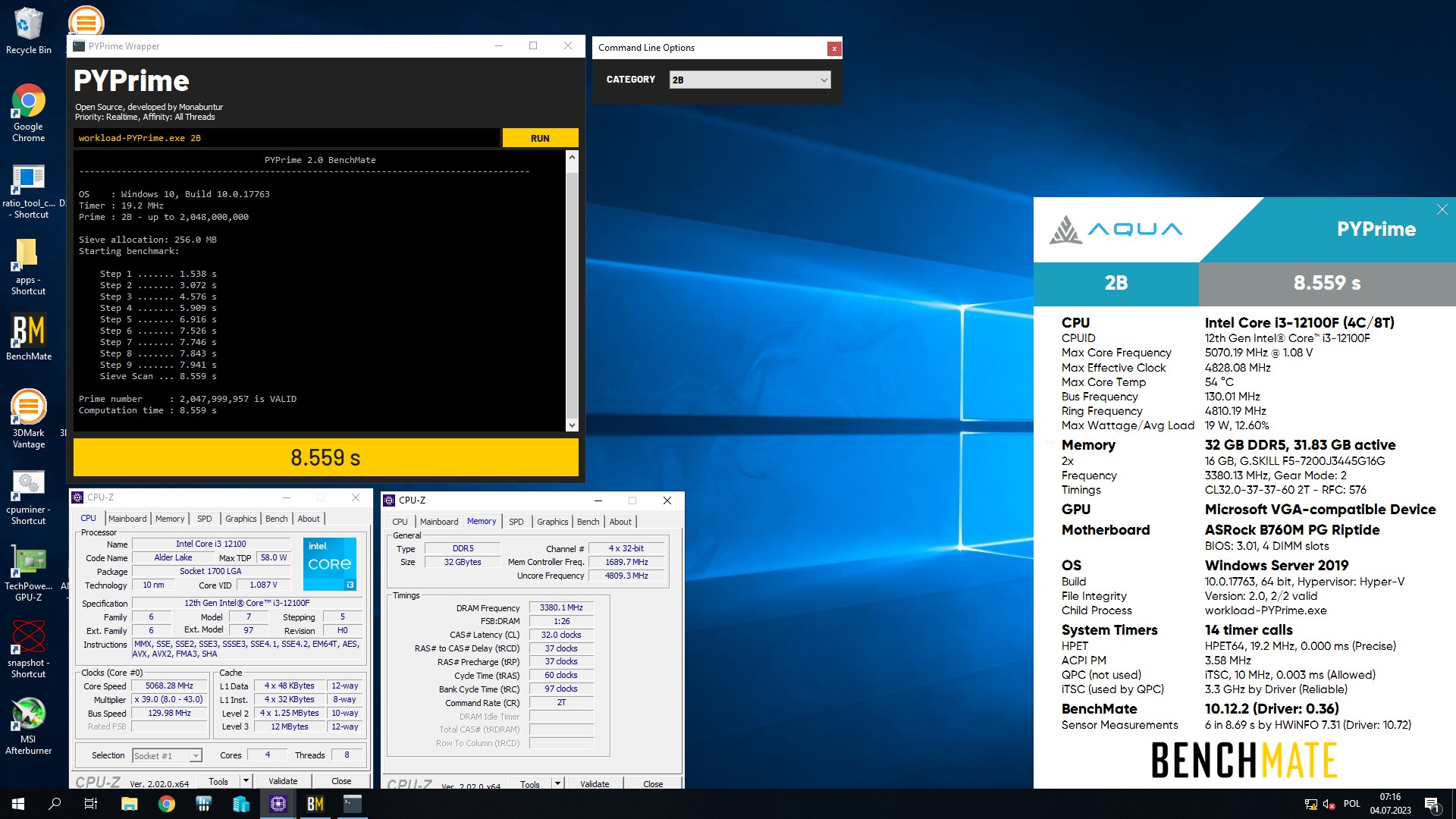Click Core Speed value 5068.28 MHz
1456x819 pixels.
click(x=170, y=686)
